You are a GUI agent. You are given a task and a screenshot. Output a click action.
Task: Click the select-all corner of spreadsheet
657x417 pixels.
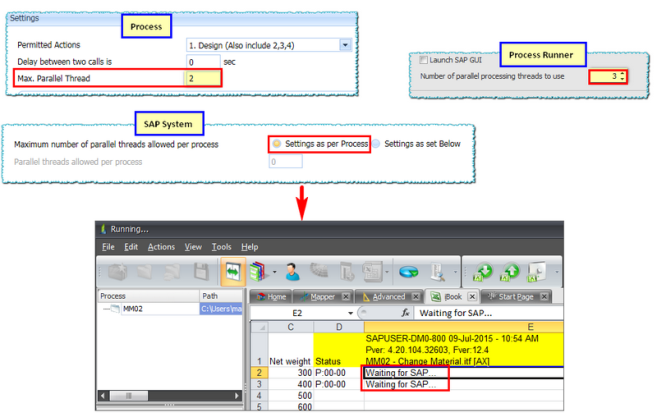point(260,327)
